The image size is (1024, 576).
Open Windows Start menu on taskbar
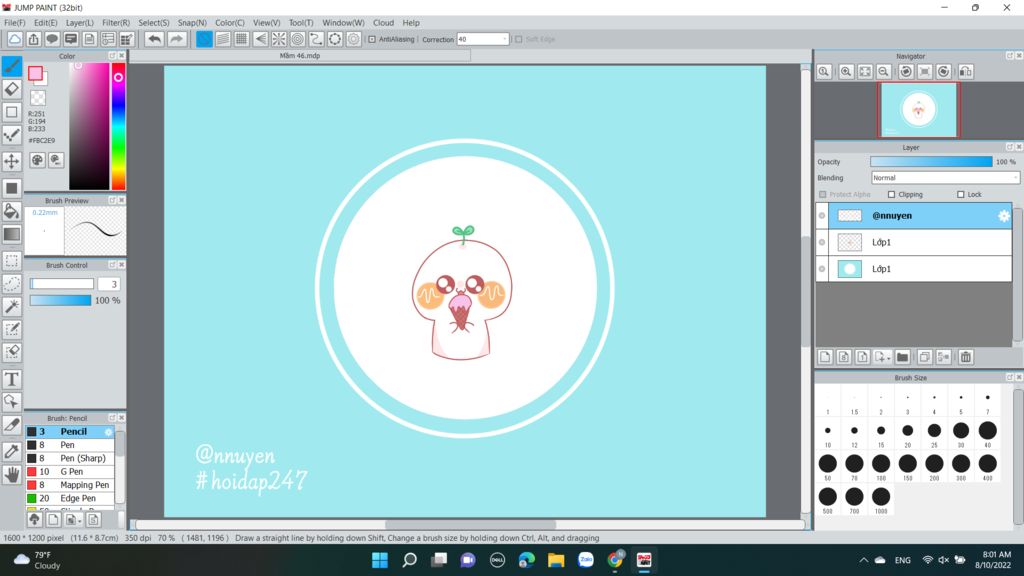pyautogui.click(x=379, y=560)
